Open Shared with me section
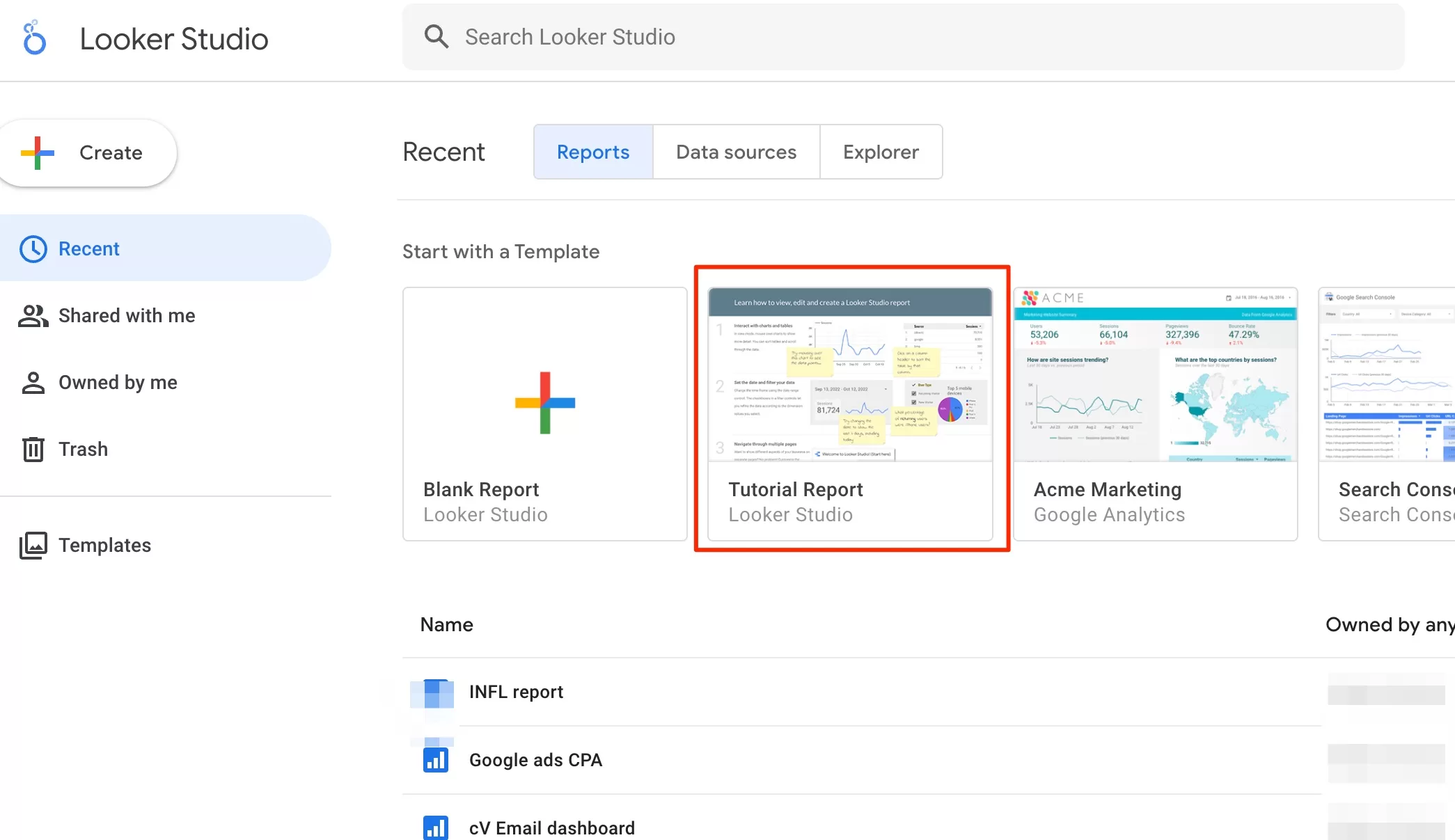 [x=165, y=316]
